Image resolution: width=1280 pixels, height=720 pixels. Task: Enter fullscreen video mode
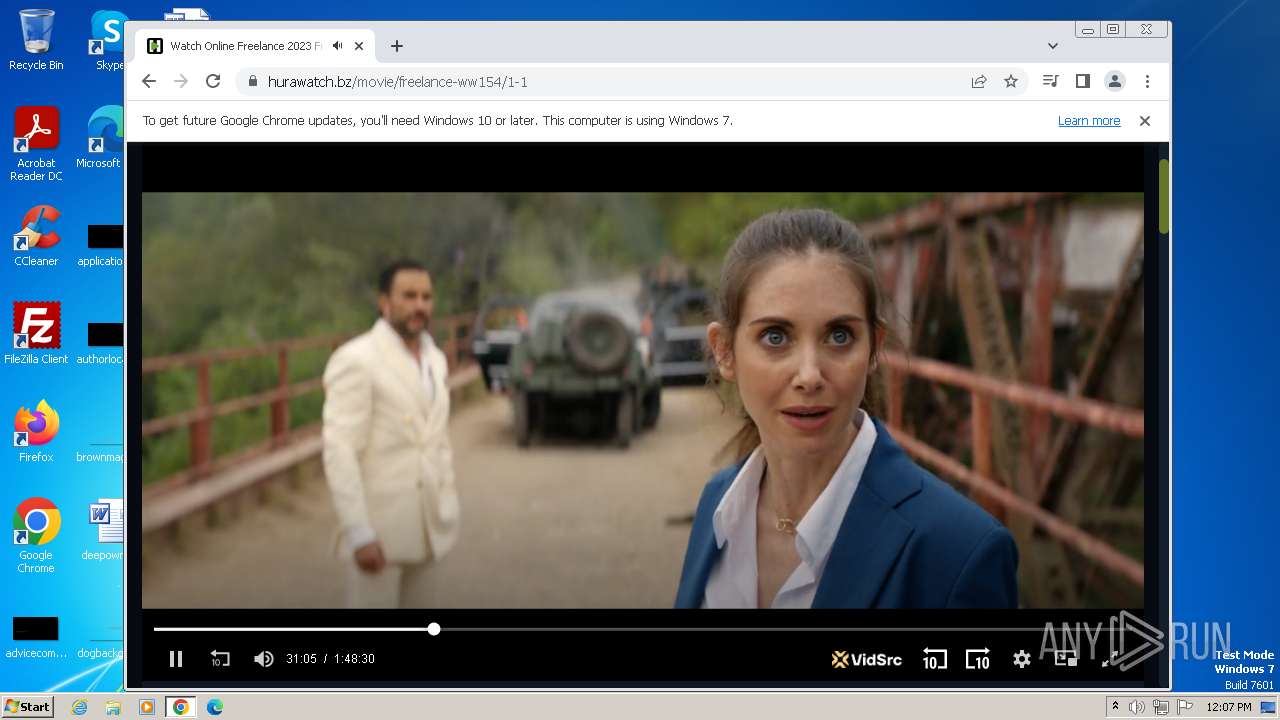coord(1110,659)
